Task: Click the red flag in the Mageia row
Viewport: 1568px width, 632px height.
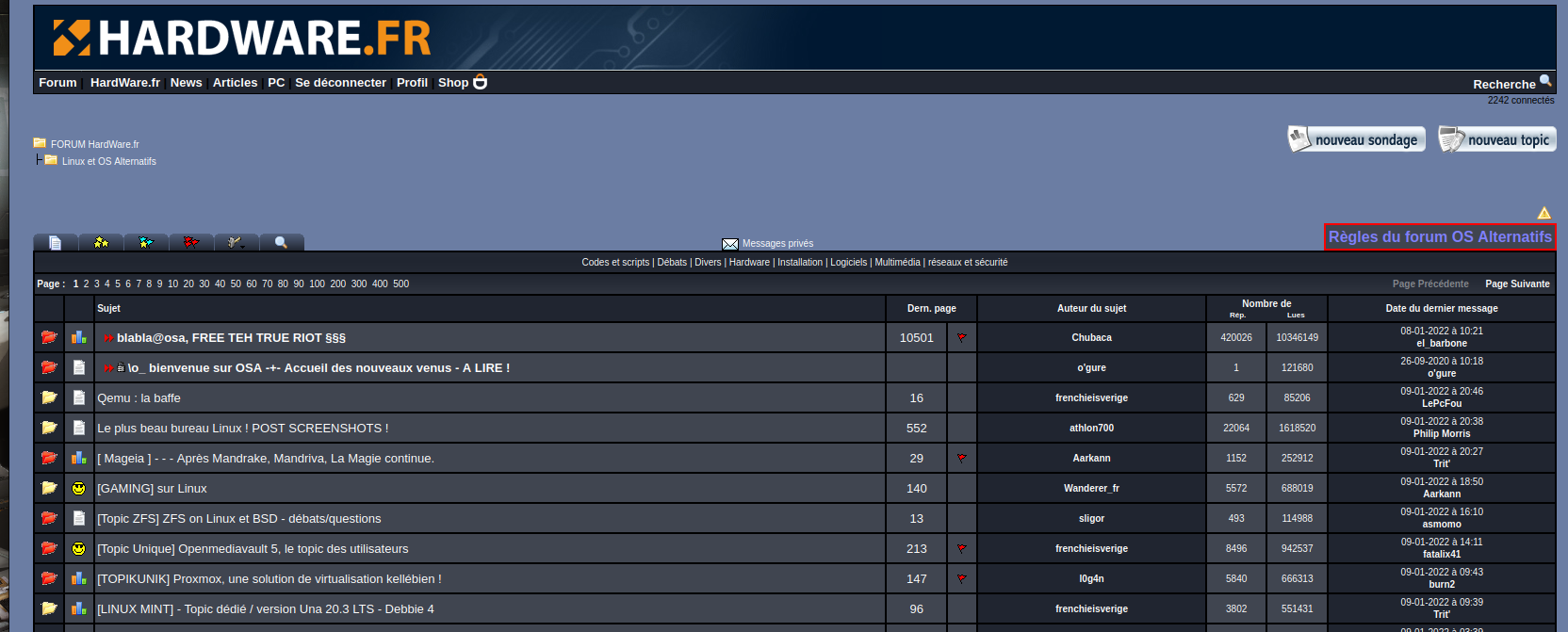Action: (x=962, y=458)
